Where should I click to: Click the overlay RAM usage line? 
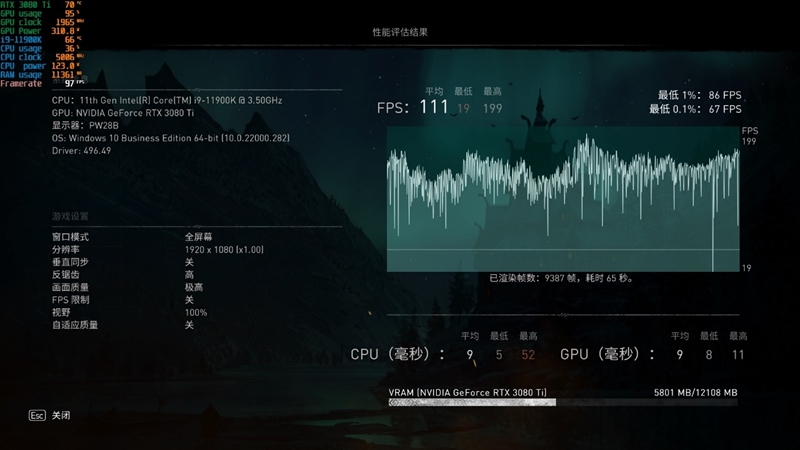tap(41, 74)
